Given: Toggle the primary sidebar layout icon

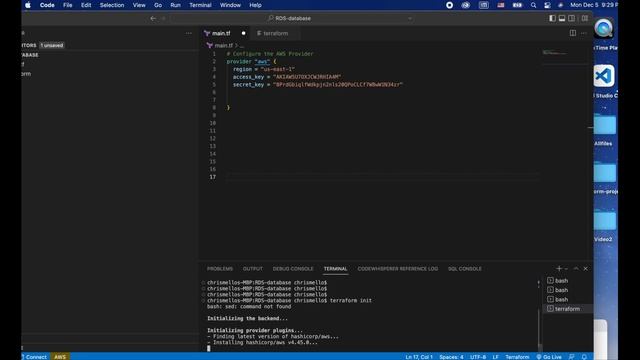Looking at the screenshot, I should point(552,18).
